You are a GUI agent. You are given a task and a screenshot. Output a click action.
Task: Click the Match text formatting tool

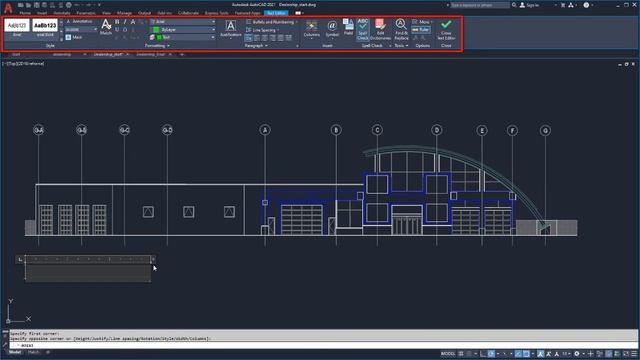pyautogui.click(x=106, y=27)
